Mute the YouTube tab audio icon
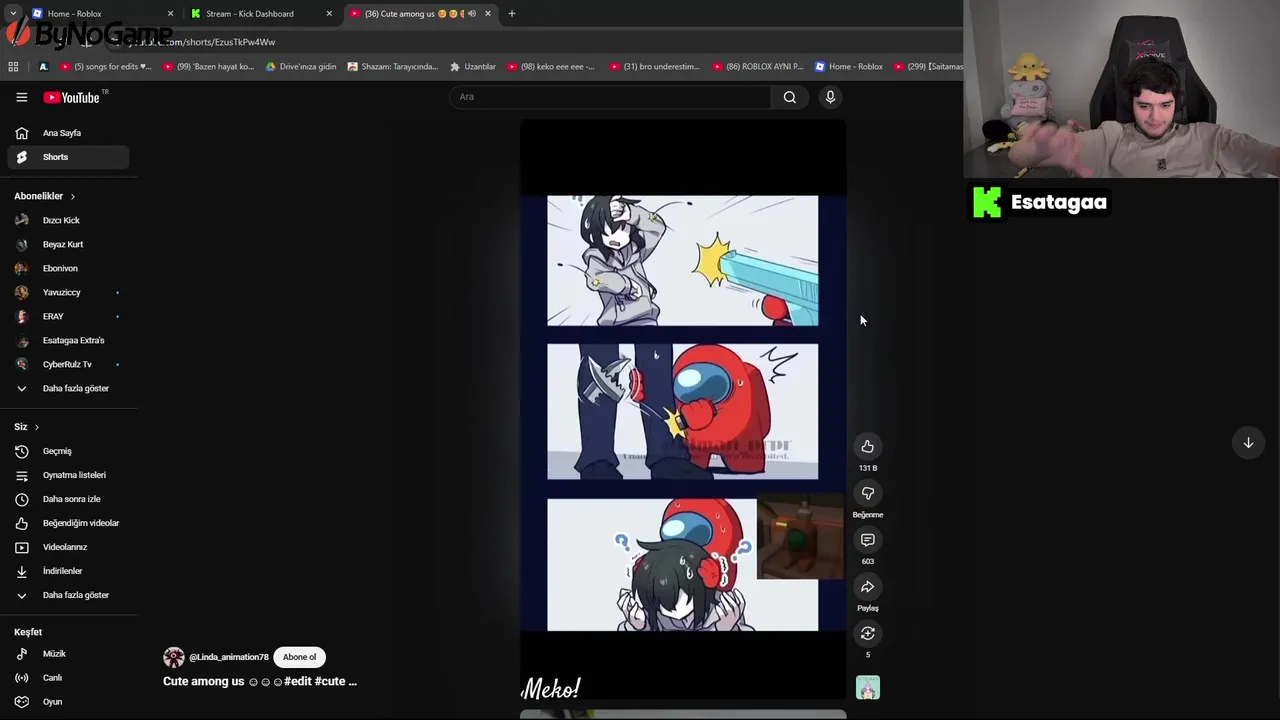 click(472, 13)
